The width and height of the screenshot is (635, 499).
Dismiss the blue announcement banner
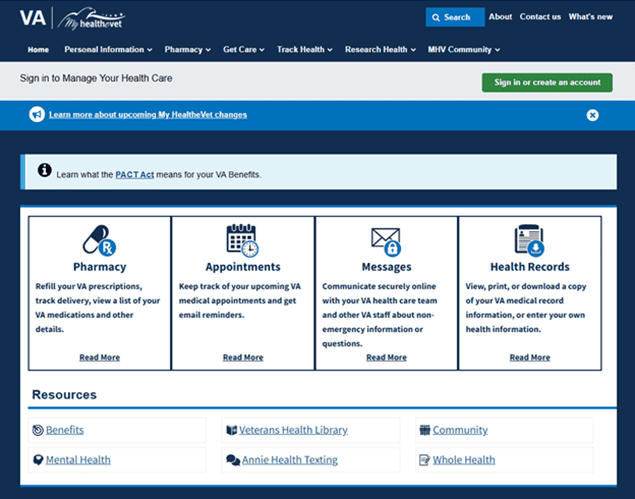click(592, 115)
